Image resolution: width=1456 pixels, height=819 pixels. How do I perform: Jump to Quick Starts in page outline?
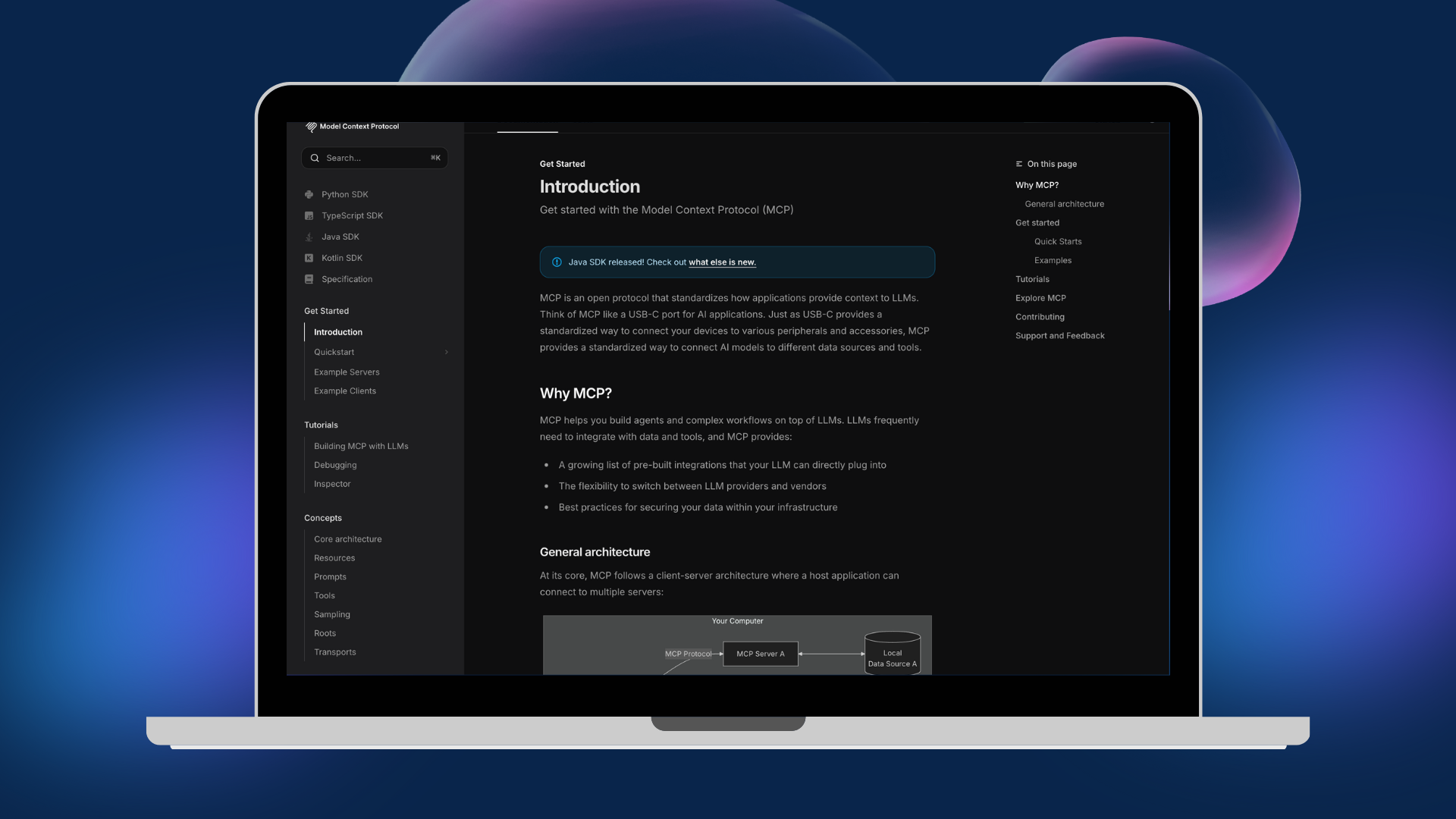click(1058, 242)
